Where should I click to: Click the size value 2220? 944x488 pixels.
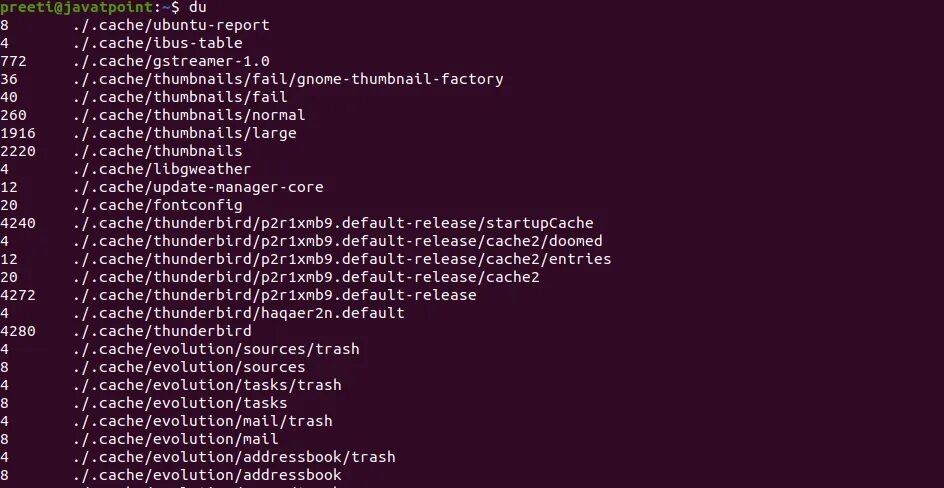17,151
